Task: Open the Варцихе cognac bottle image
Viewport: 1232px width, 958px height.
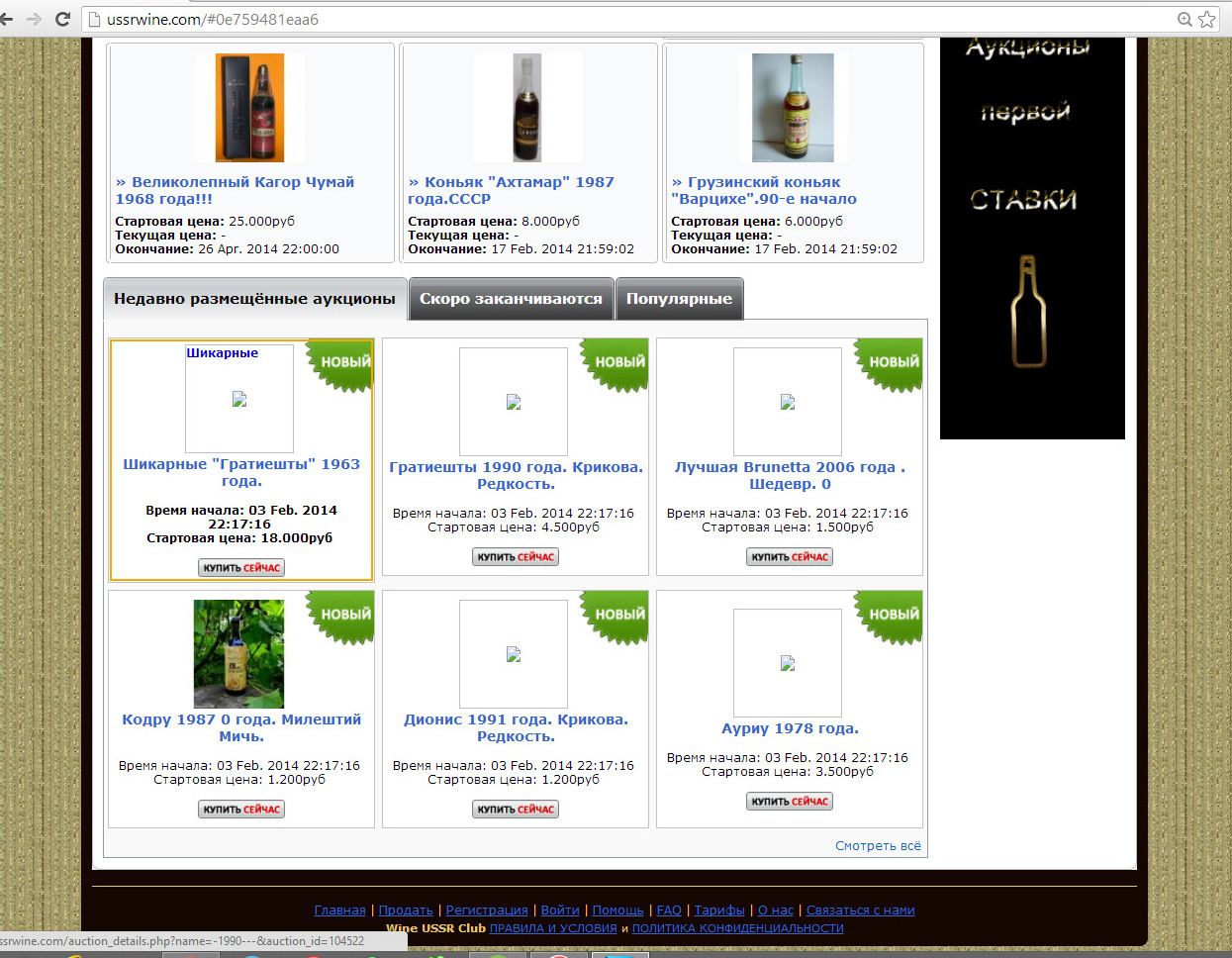Action: point(793,108)
